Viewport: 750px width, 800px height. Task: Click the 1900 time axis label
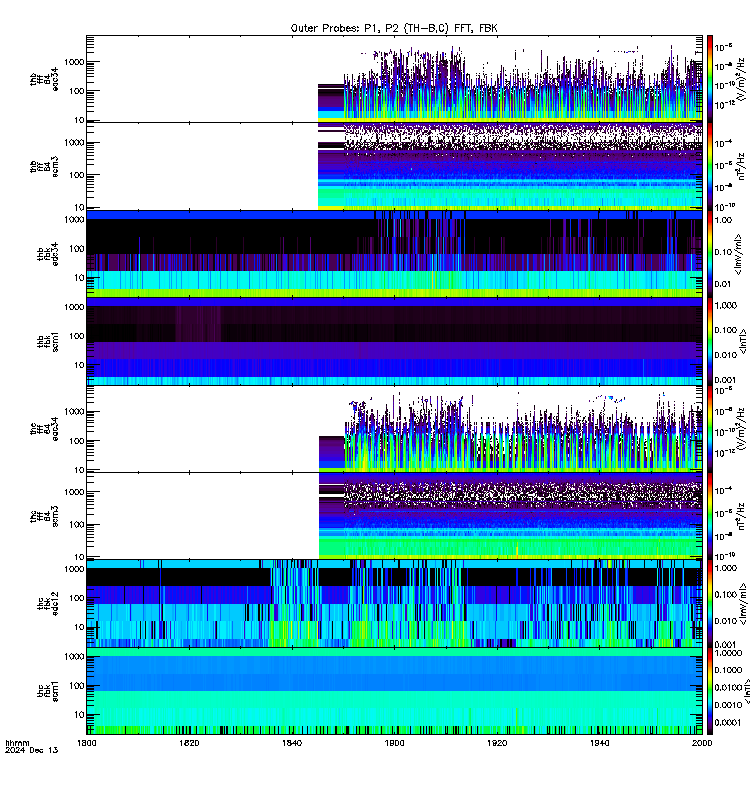tap(394, 743)
